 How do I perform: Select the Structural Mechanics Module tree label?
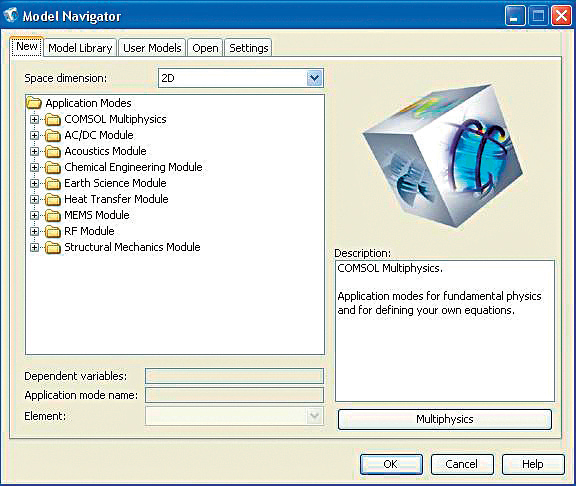coord(132,247)
